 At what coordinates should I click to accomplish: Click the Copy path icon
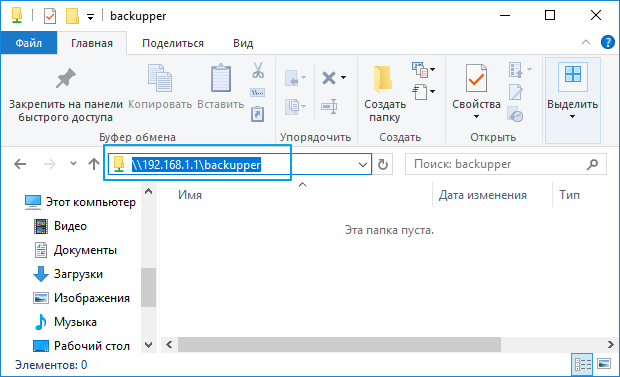coord(258,93)
